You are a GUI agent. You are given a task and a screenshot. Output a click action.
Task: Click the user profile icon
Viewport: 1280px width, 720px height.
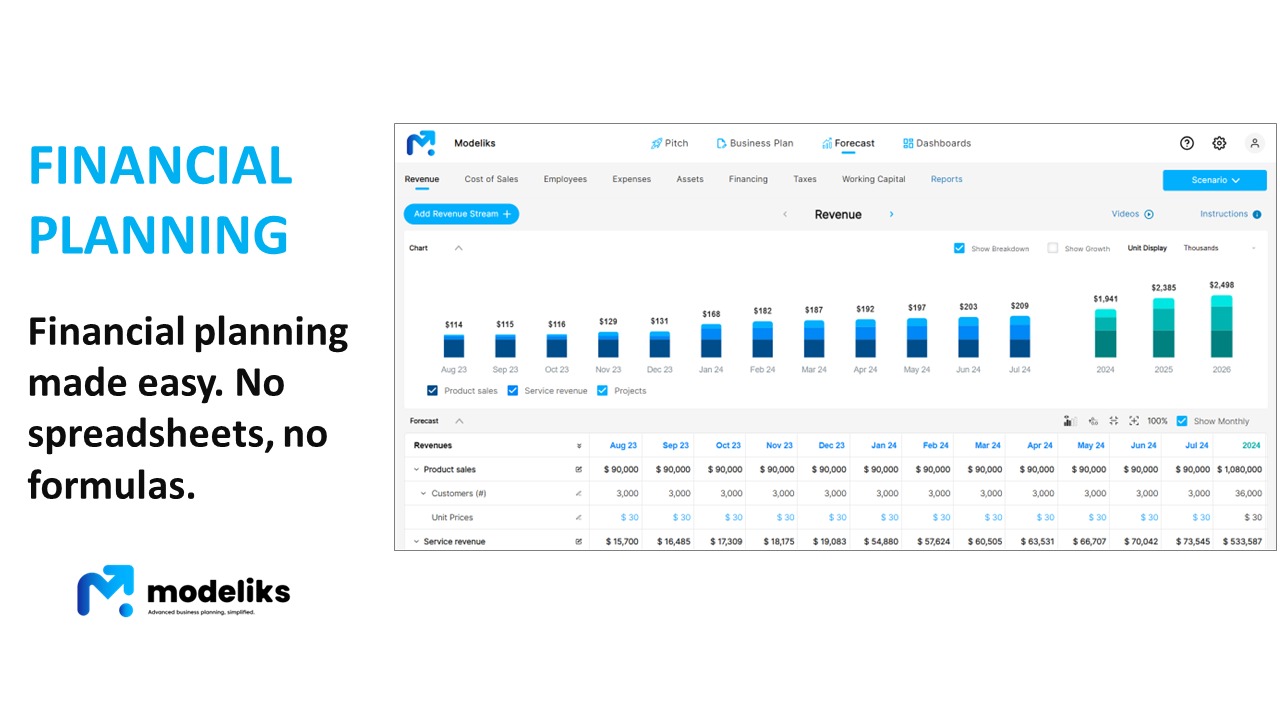(x=1255, y=143)
